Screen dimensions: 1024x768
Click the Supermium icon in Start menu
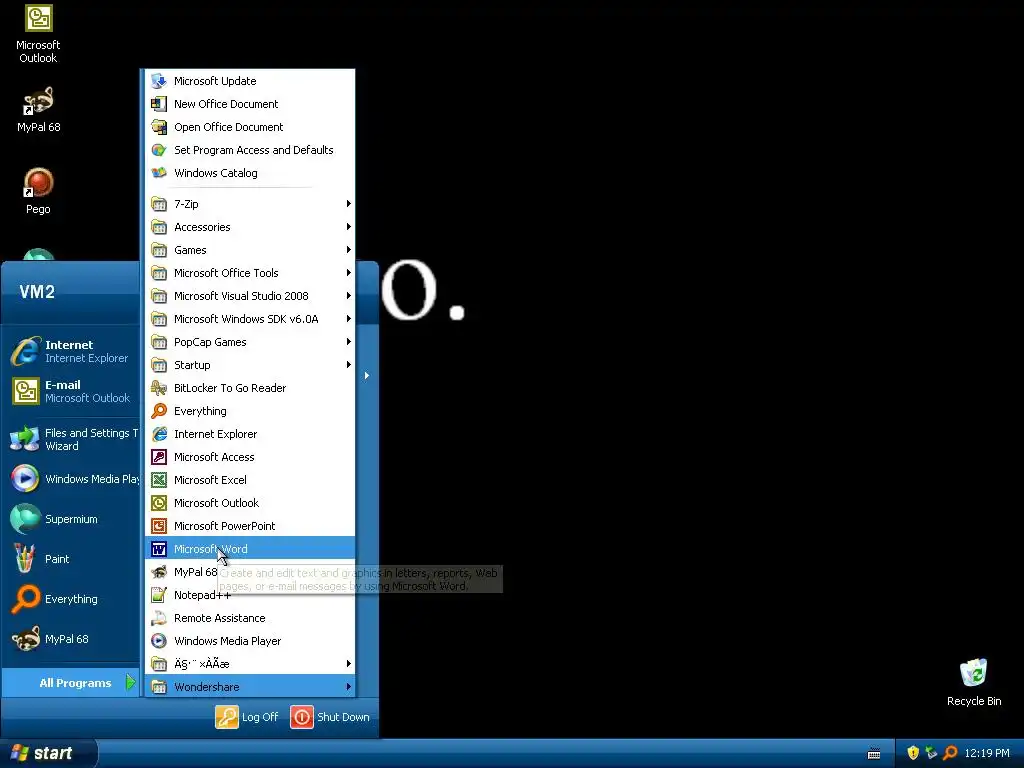[x=25, y=519]
